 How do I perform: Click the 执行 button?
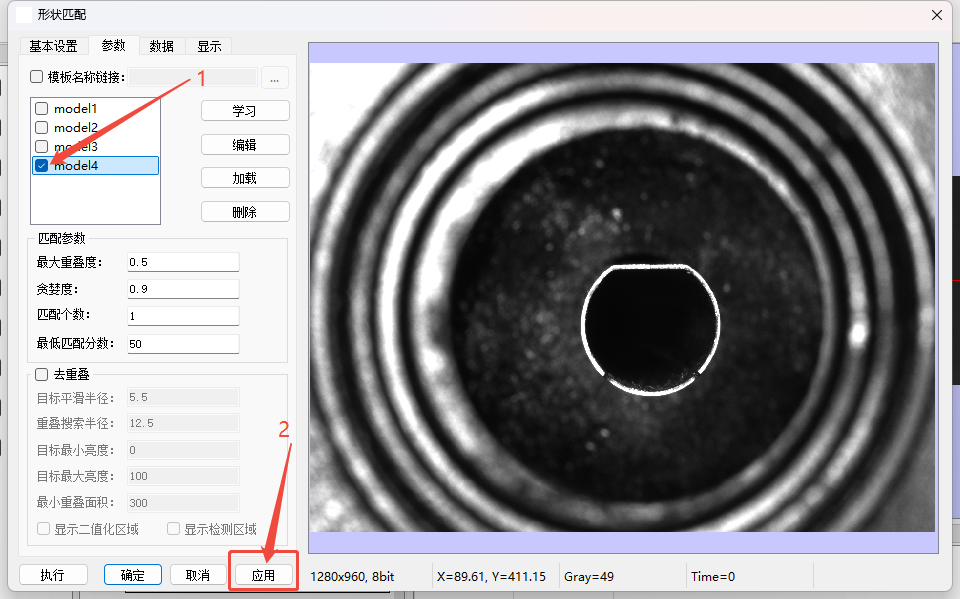(52, 575)
